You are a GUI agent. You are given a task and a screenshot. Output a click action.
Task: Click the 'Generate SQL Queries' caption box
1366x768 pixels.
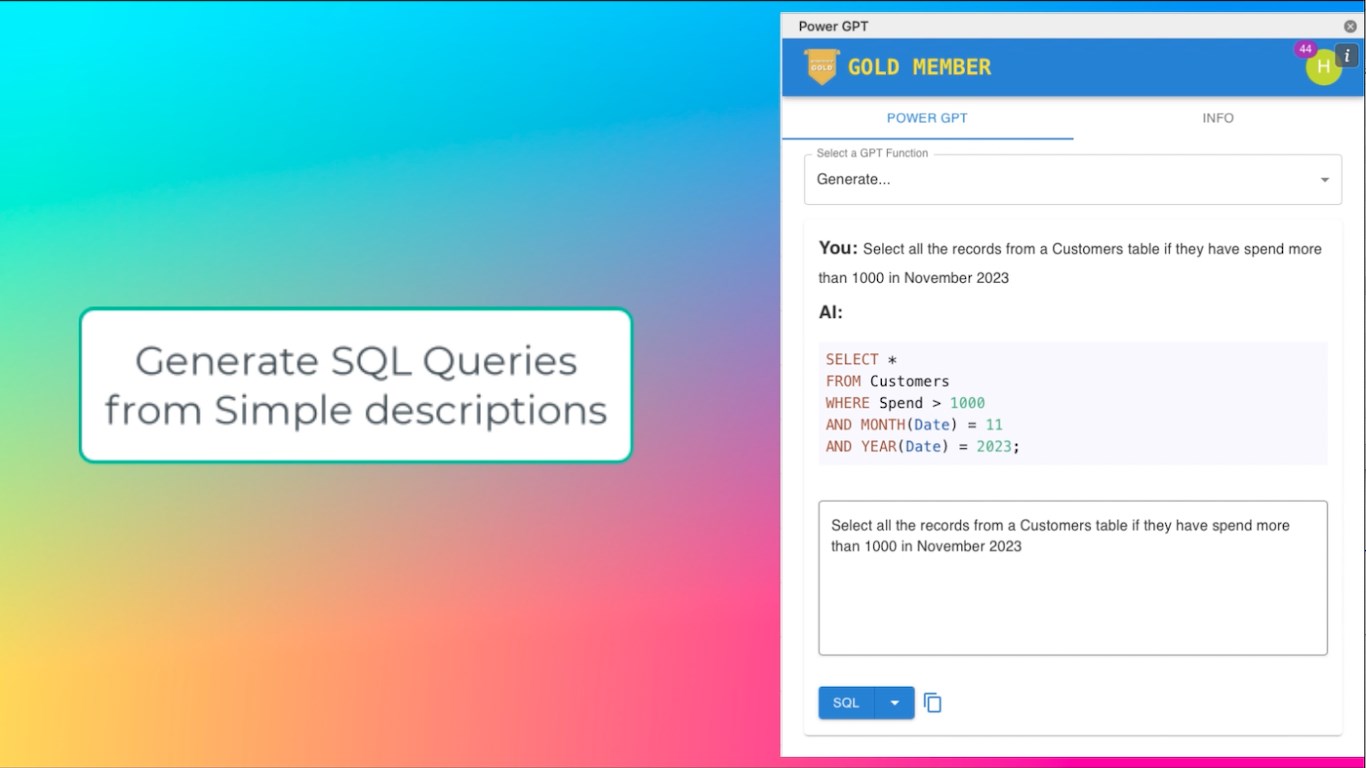pyautogui.click(x=356, y=385)
